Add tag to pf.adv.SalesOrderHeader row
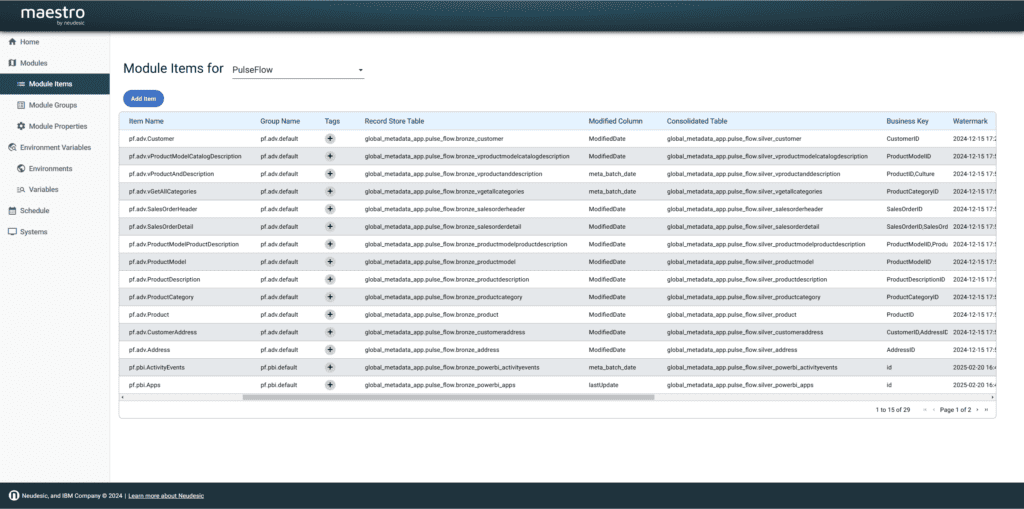This screenshot has width=1024, height=509. 330,209
